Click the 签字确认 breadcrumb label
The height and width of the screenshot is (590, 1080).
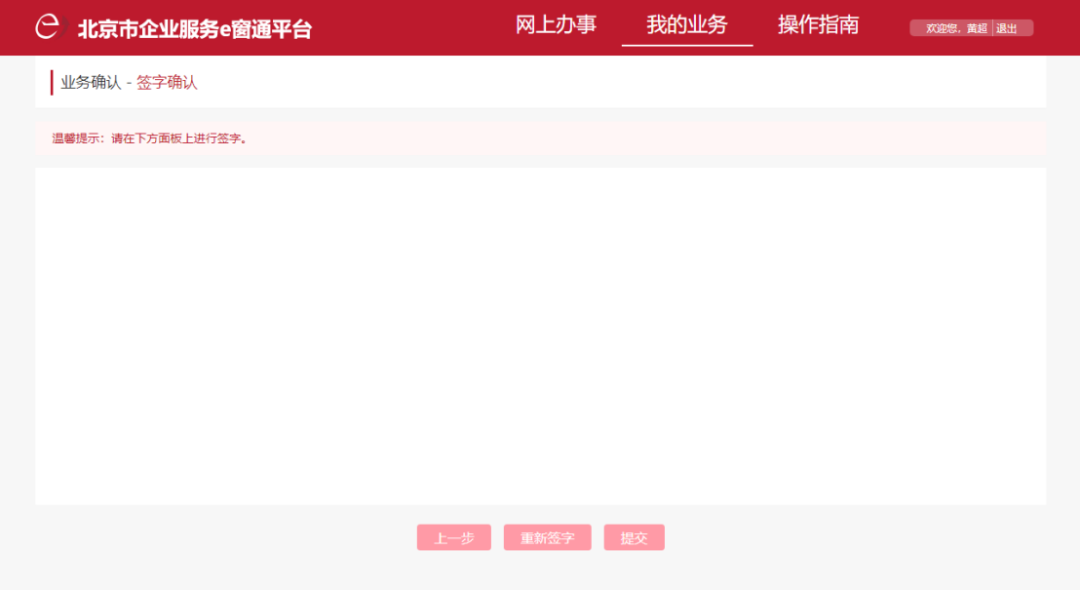[167, 83]
